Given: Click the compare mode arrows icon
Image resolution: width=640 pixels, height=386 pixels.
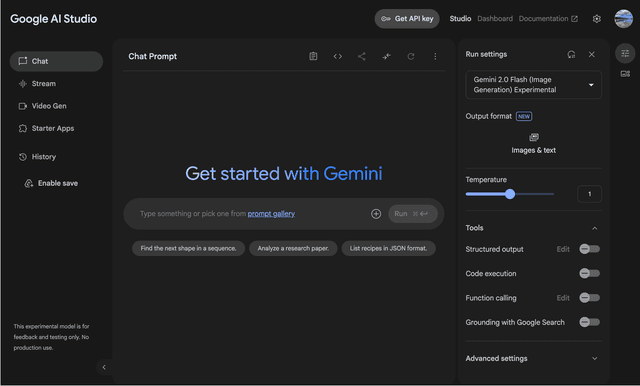Looking at the screenshot, I should [387, 56].
